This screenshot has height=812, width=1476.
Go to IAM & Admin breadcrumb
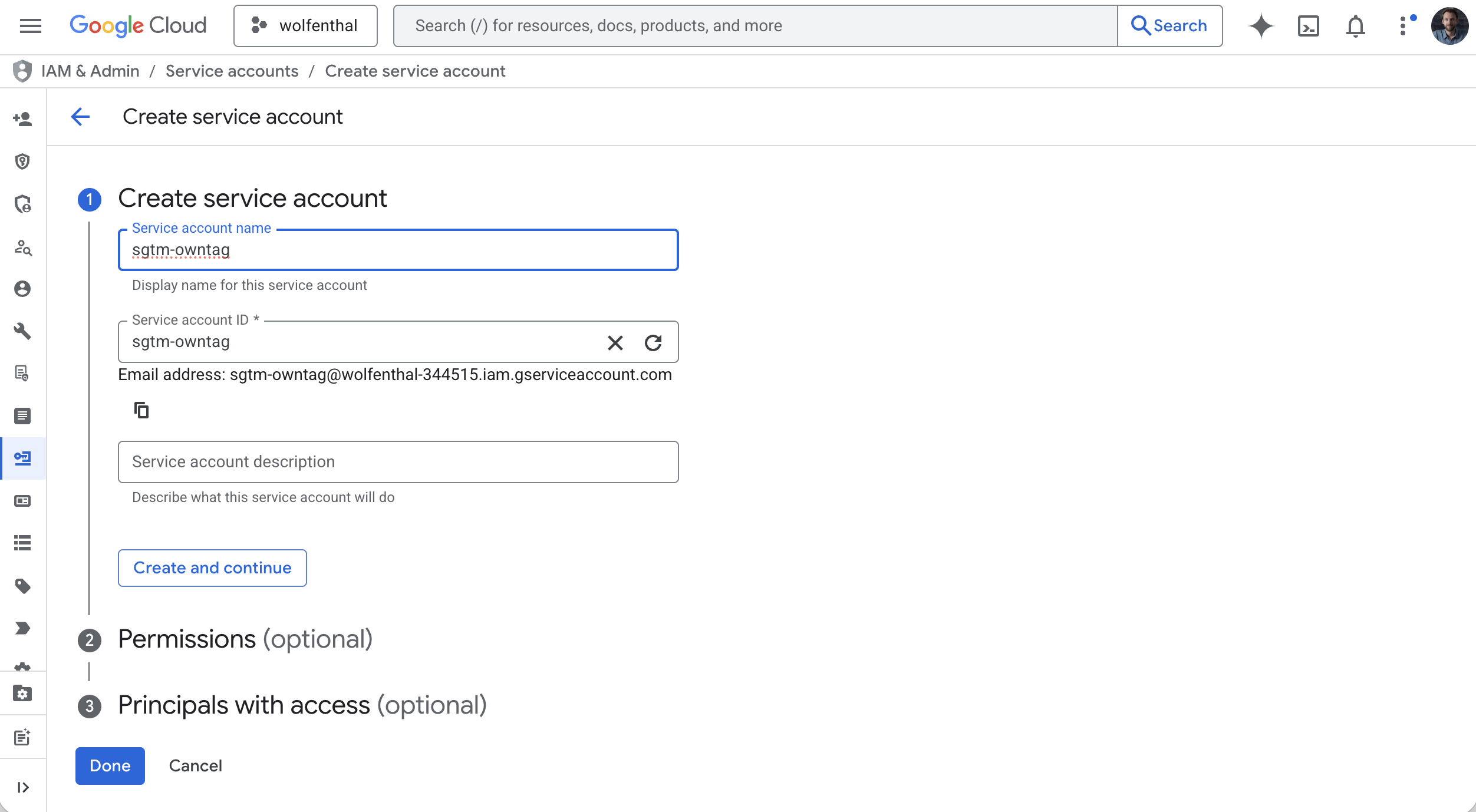point(90,71)
